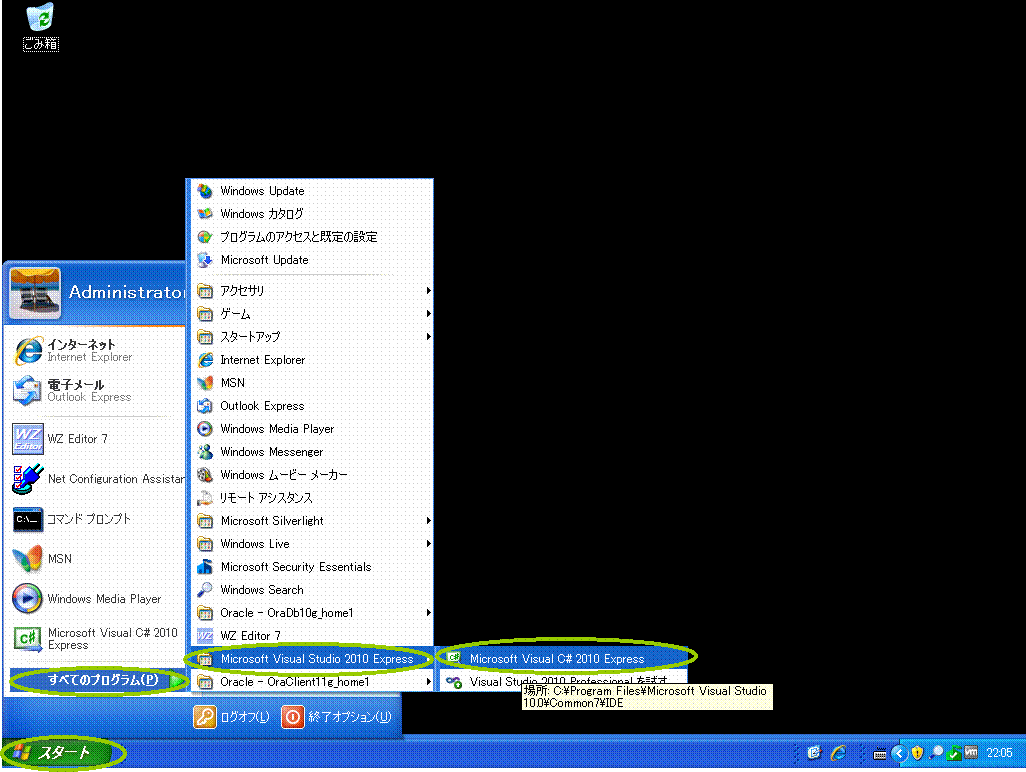Click the プログラムのアクセスと既定の設定 icon

[x=205, y=236]
